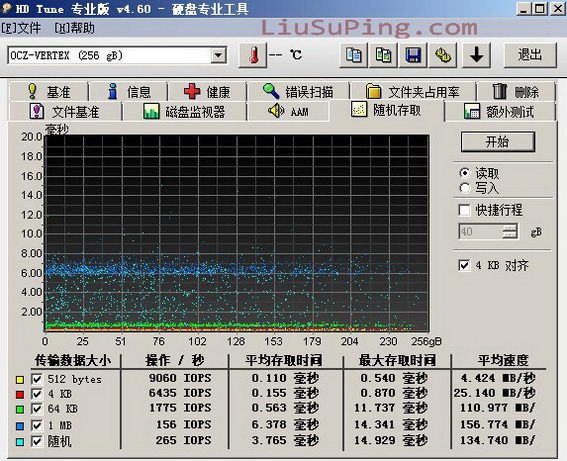The width and height of the screenshot is (567, 461).
Task: Click the copy screenshot to clipboard icon
Action: click(383, 55)
